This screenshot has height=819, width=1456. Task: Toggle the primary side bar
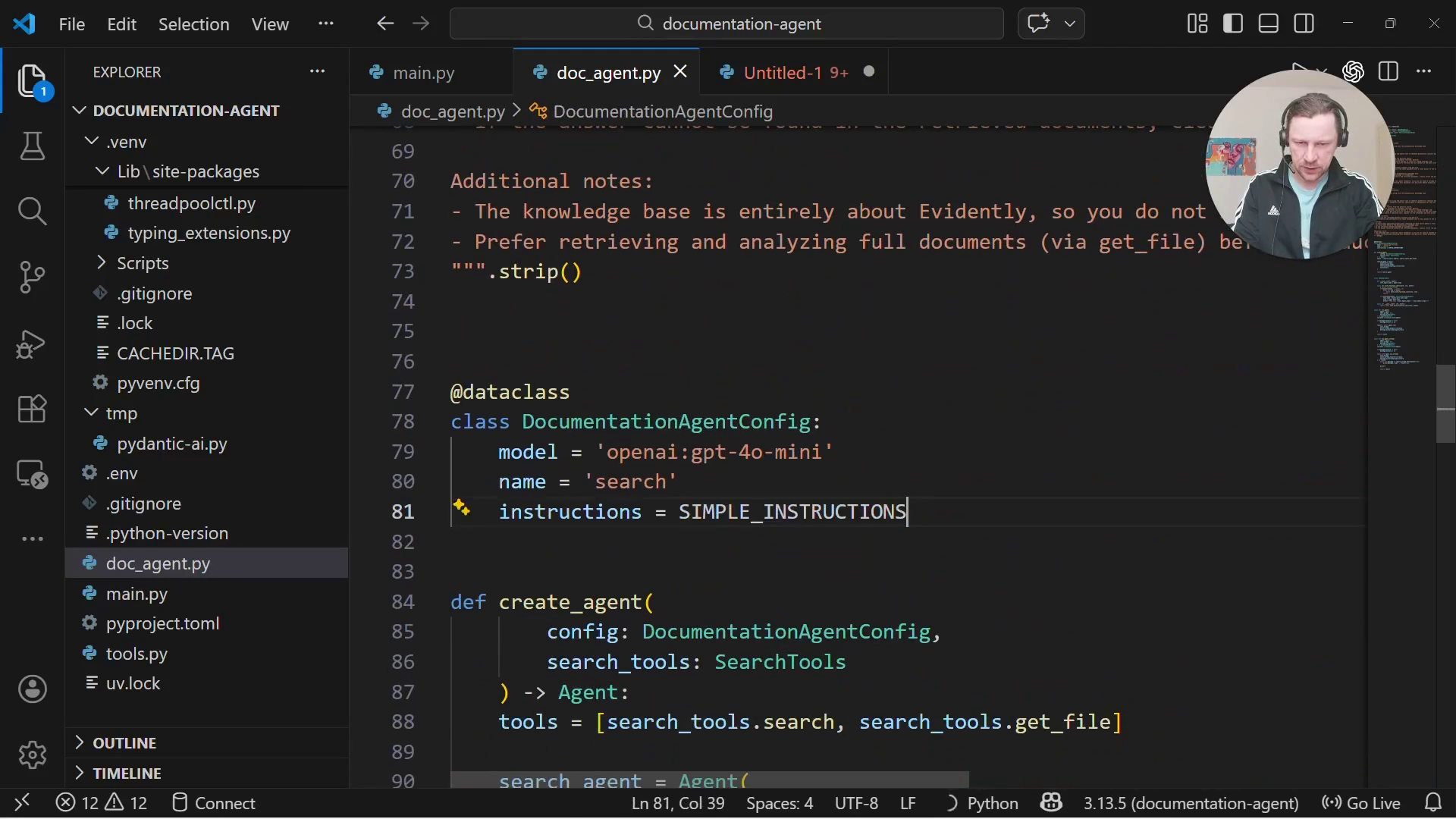point(1233,24)
